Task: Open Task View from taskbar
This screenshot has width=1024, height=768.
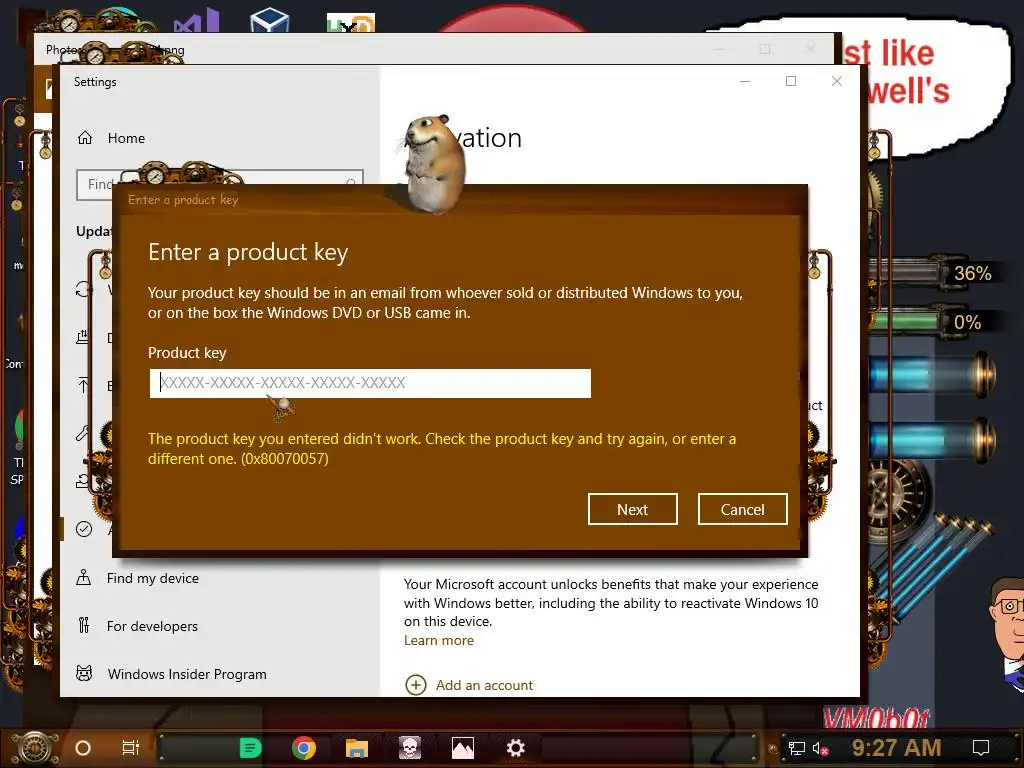Action: click(131, 748)
